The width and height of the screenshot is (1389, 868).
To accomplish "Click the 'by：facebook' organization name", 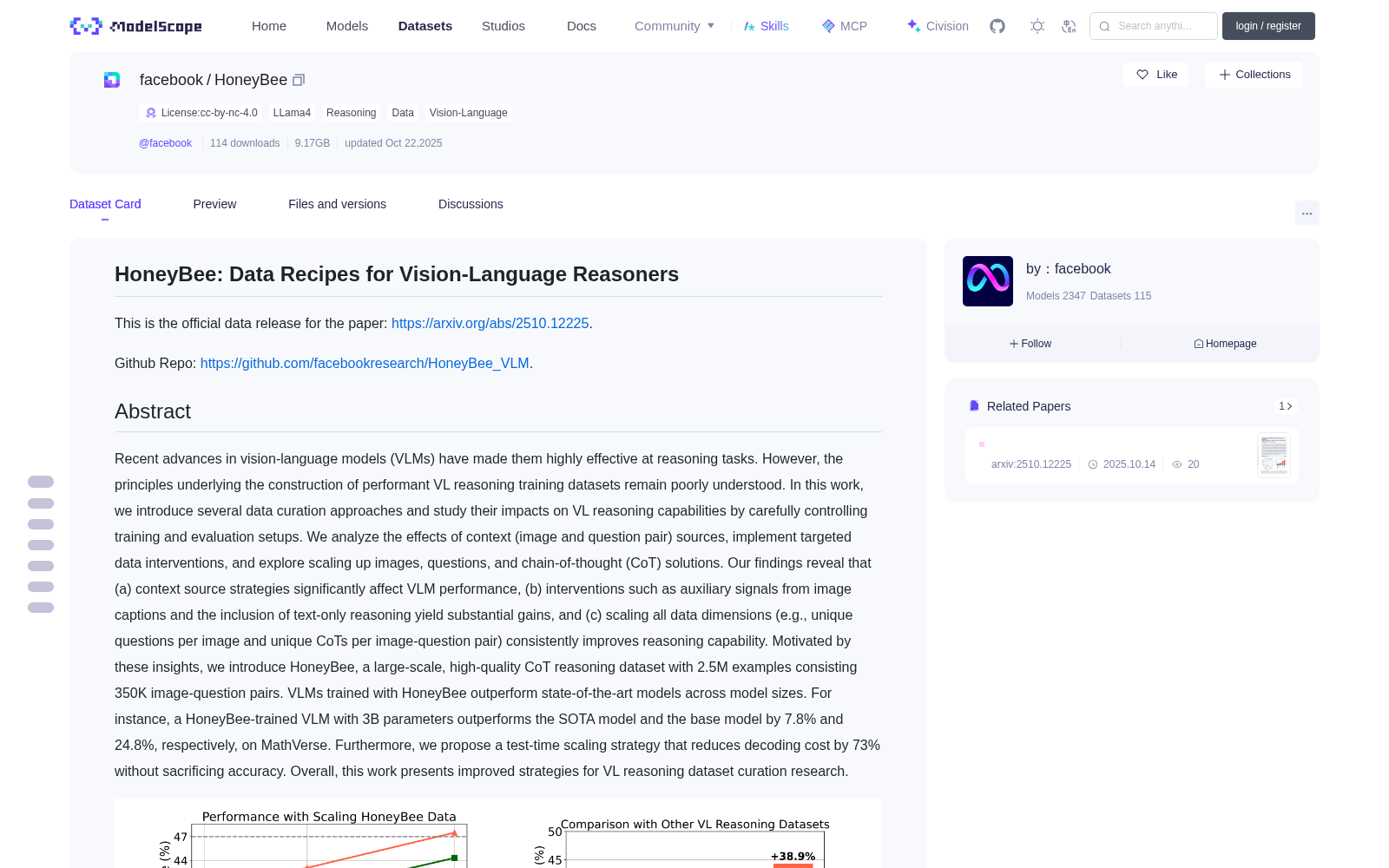I will tap(1069, 269).
